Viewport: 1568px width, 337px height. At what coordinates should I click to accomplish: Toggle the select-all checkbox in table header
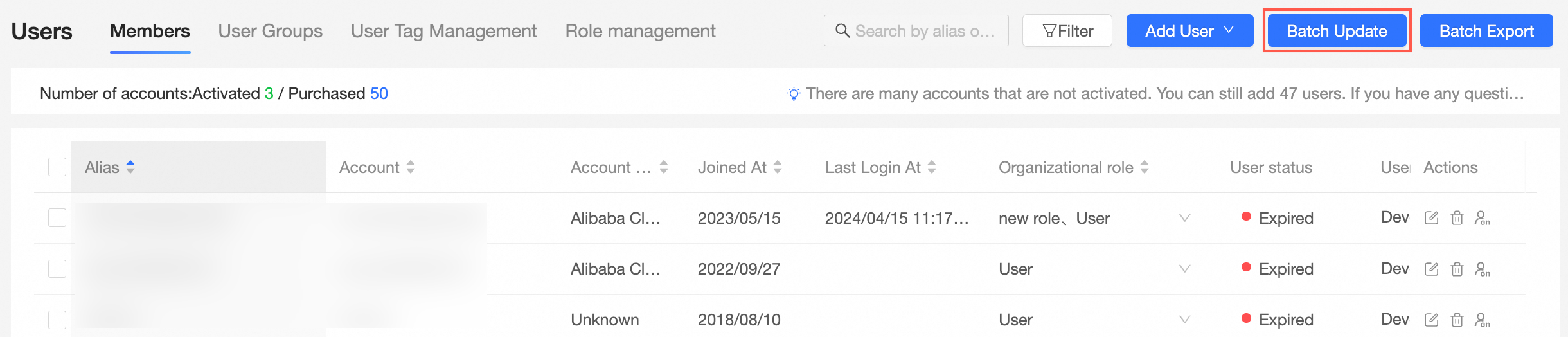click(57, 167)
